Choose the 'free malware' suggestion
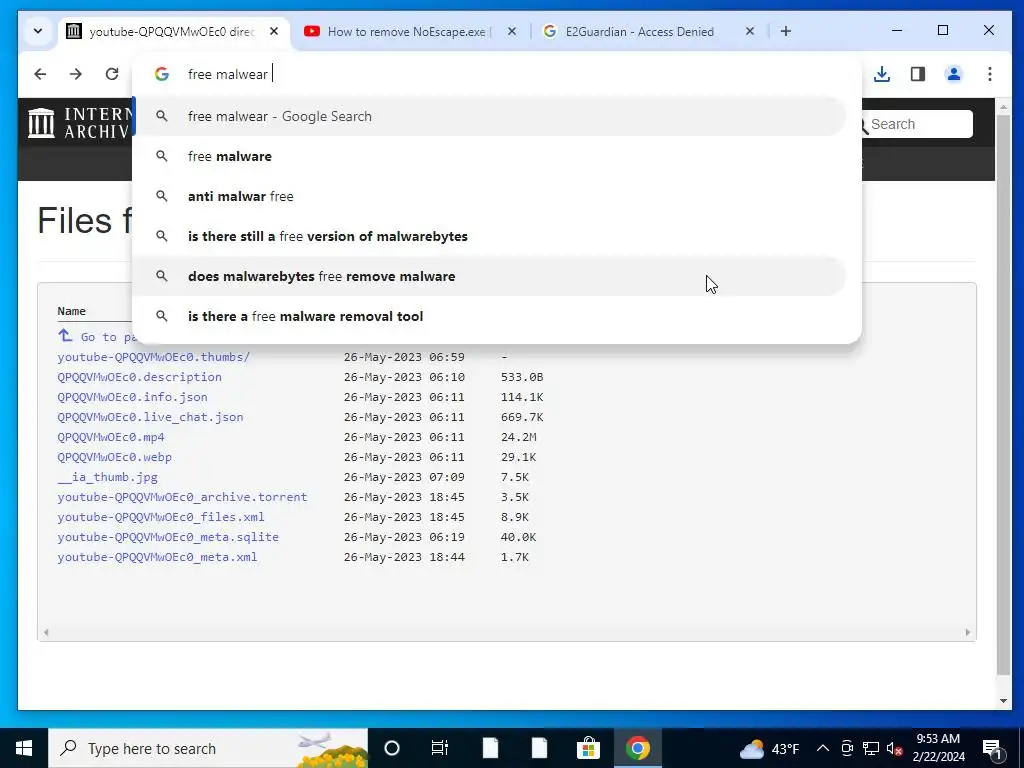The width and height of the screenshot is (1024, 768). point(490,156)
